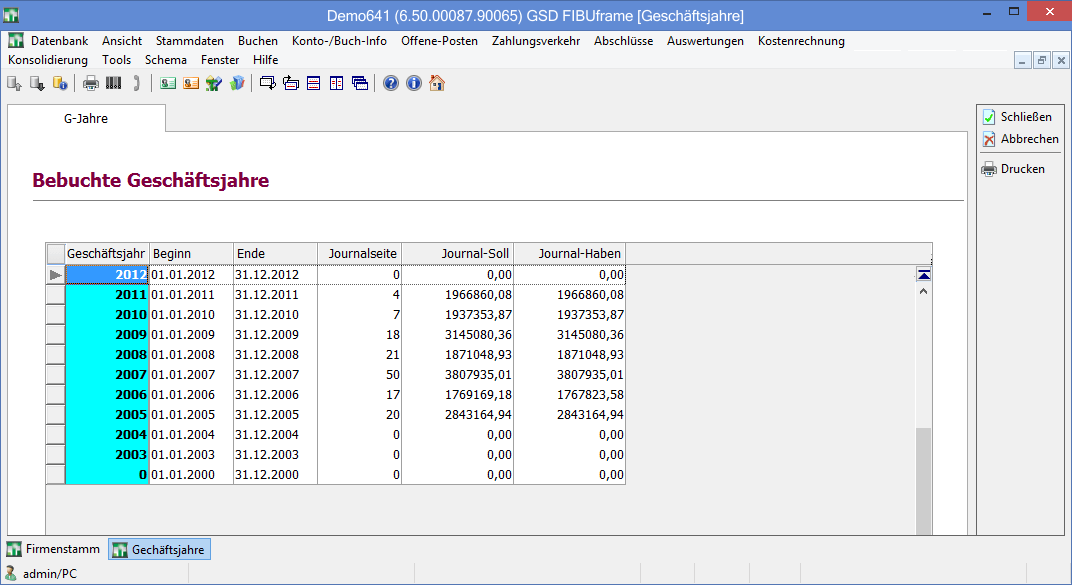Click the house home icon in toolbar
This screenshot has height=585, width=1072.
[x=436, y=83]
